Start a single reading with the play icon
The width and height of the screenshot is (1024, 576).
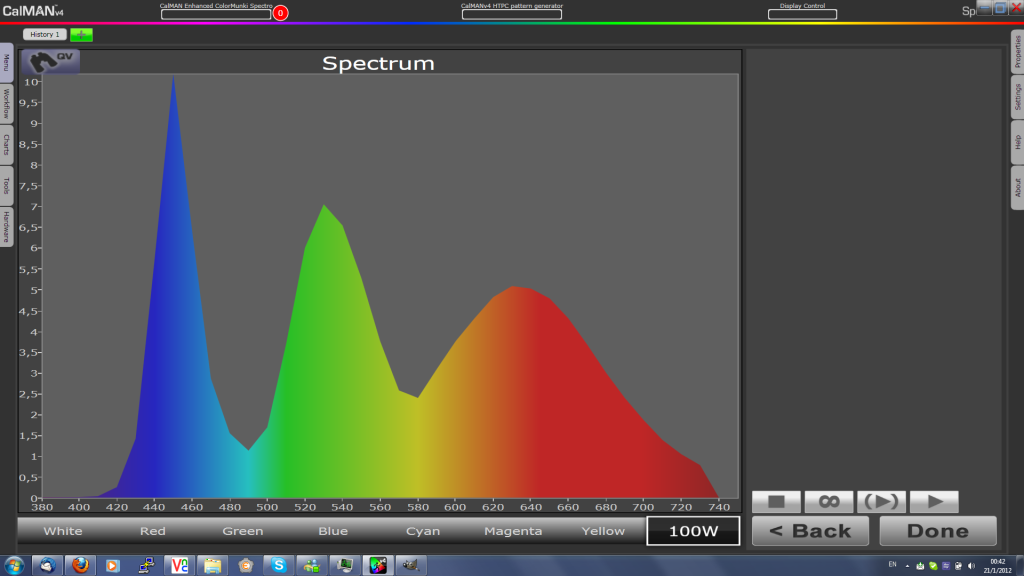(x=933, y=501)
